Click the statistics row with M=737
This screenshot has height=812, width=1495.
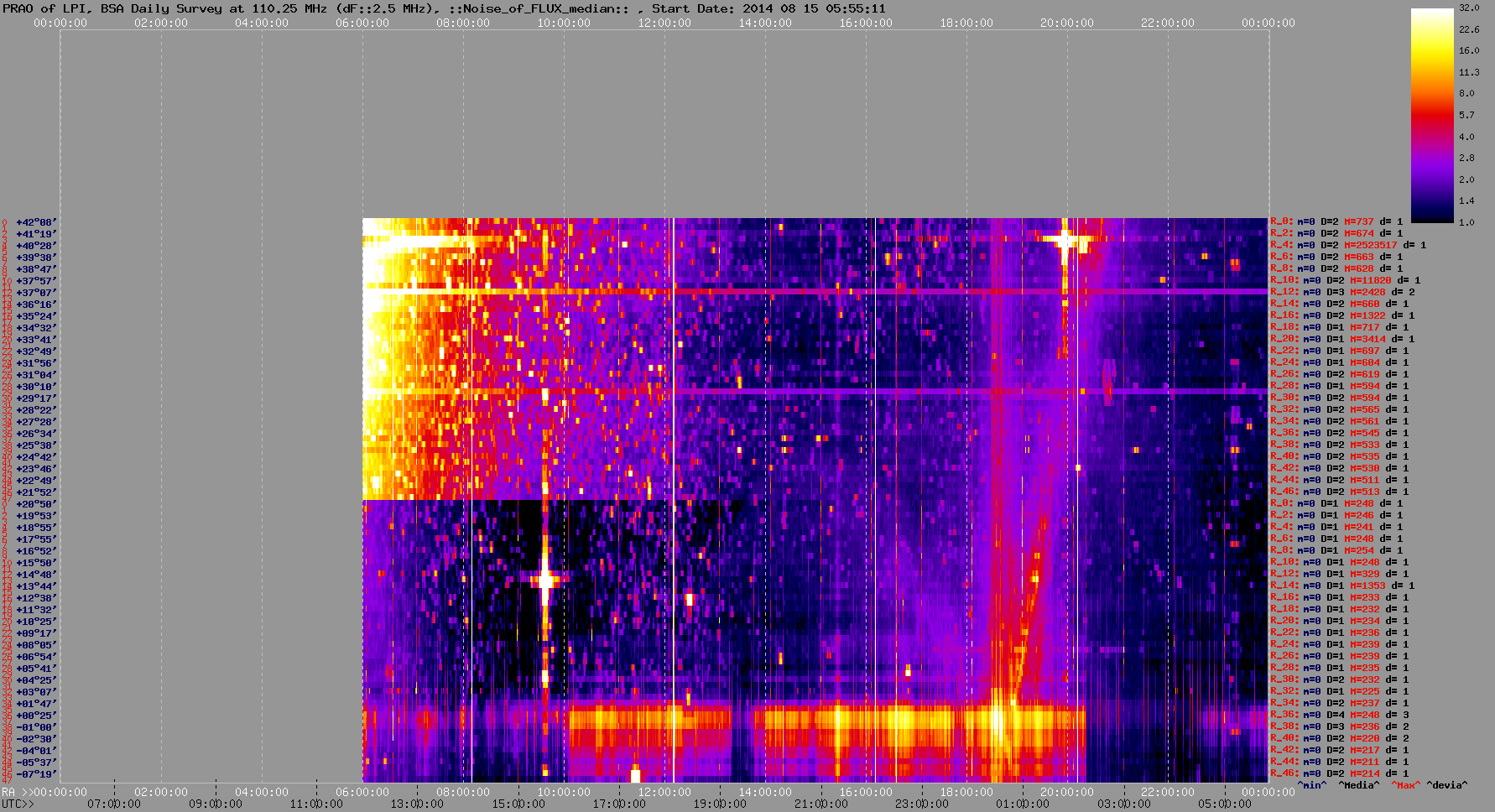(1336, 221)
